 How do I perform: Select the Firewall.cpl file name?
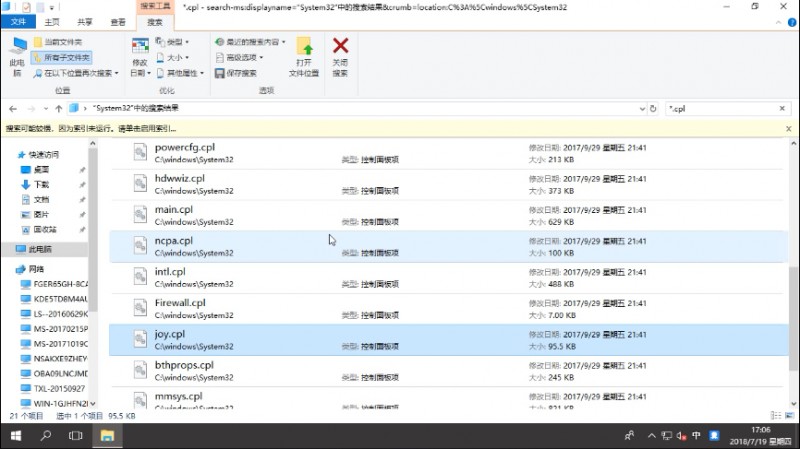[180, 303]
